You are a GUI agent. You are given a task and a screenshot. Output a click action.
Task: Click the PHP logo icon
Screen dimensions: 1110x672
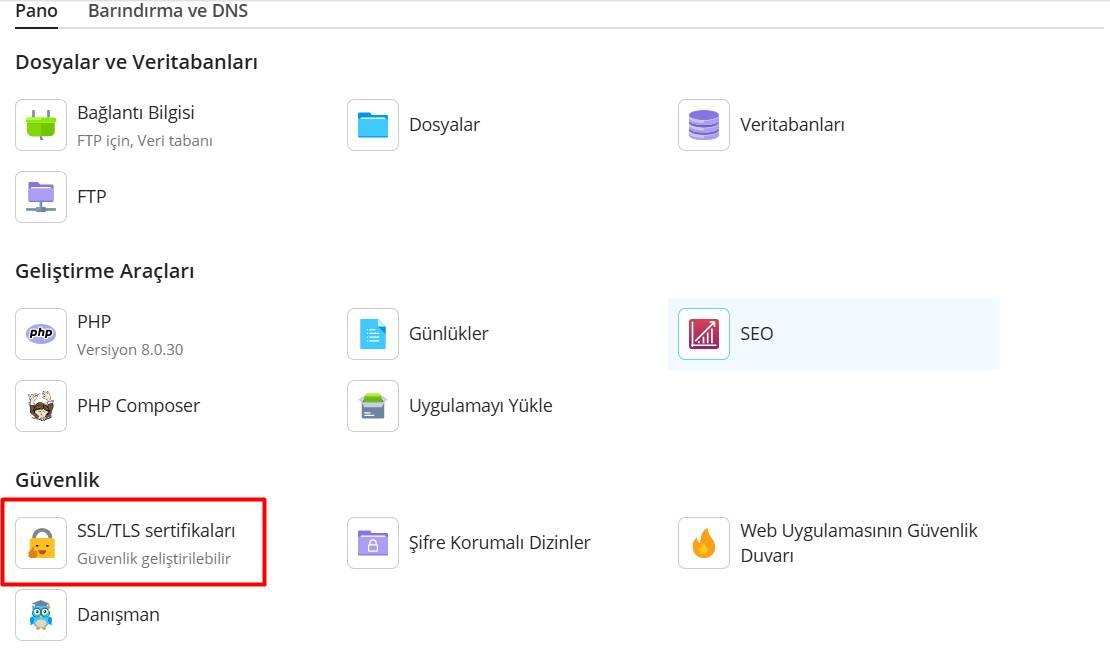coord(41,334)
